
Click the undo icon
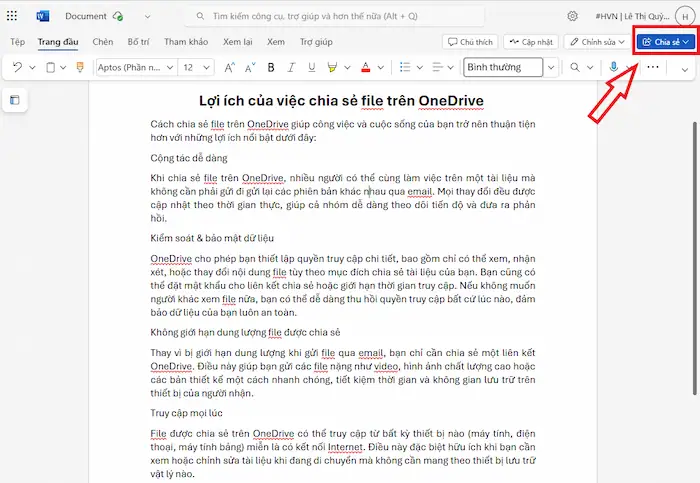click(x=17, y=67)
